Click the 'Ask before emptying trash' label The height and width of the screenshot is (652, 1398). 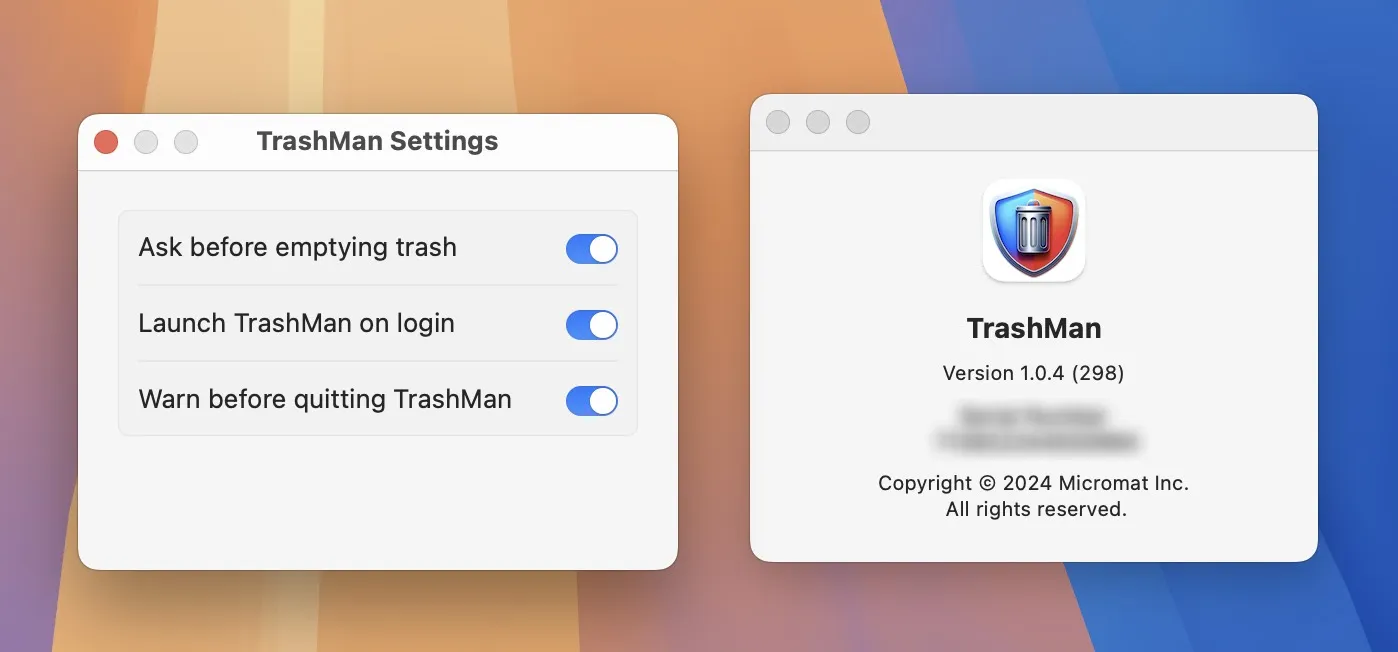tap(297, 248)
